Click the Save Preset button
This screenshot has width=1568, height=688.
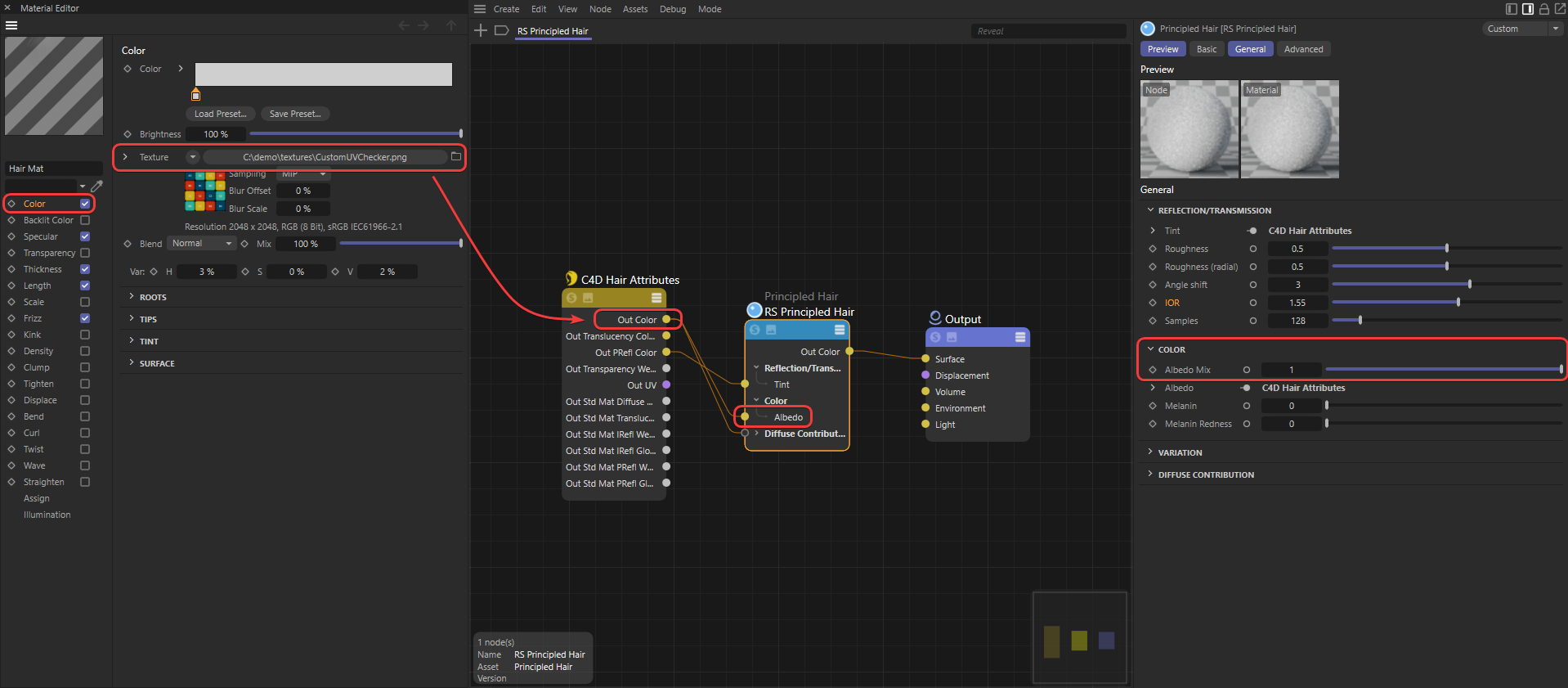pos(295,114)
